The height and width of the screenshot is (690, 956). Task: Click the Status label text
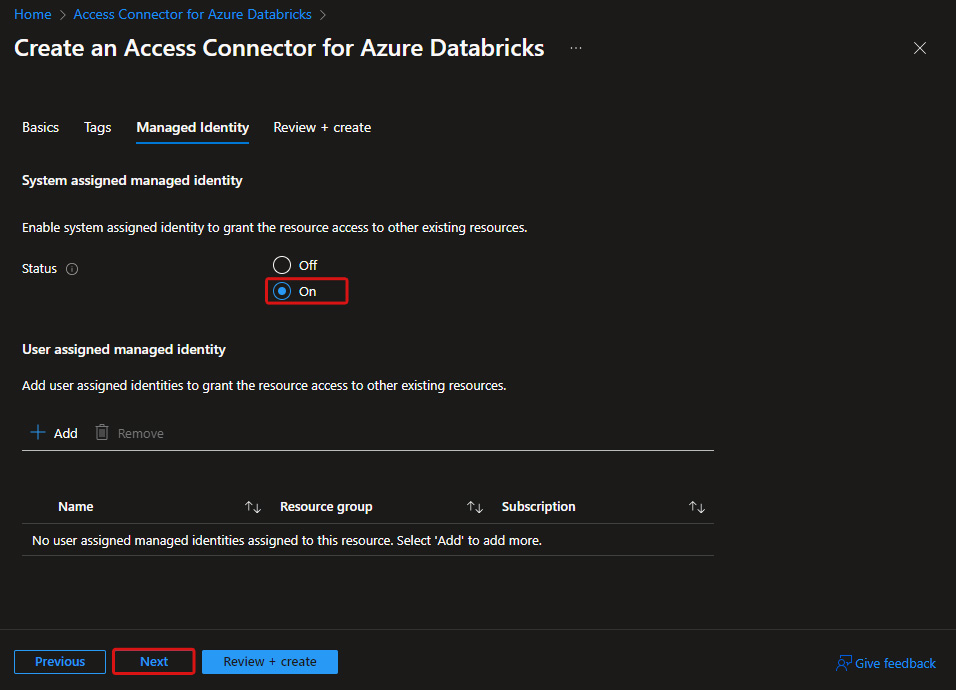(x=39, y=269)
